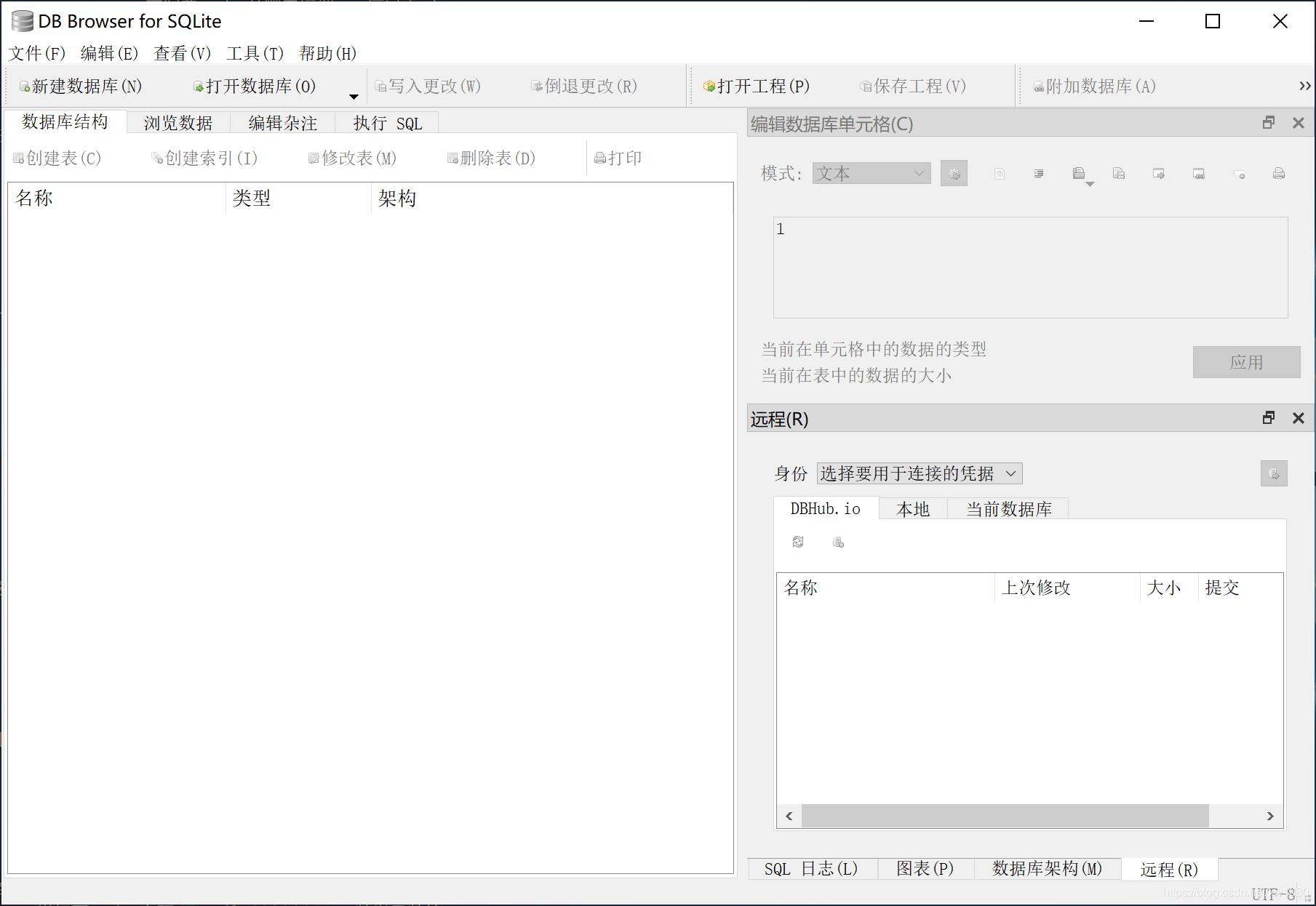Open the cell edit Mode (模式) dropdown
1316x906 pixels.
click(872, 173)
